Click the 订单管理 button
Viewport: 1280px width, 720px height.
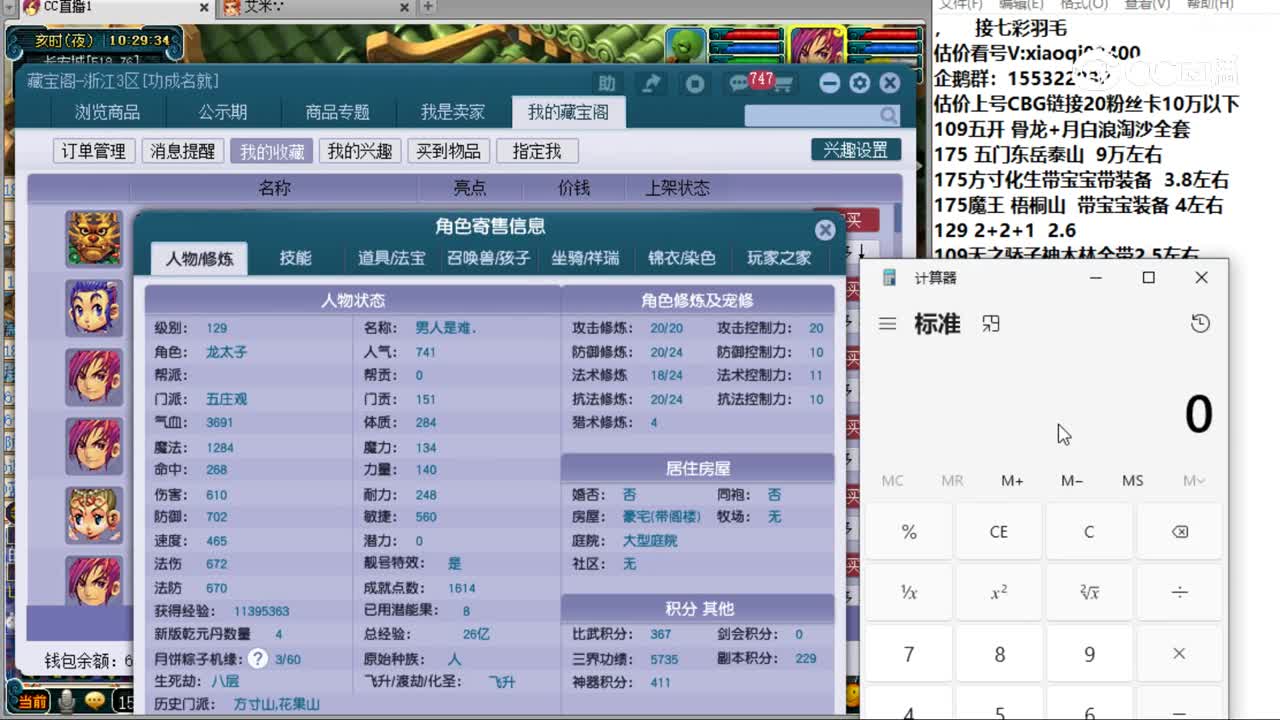tap(93, 150)
